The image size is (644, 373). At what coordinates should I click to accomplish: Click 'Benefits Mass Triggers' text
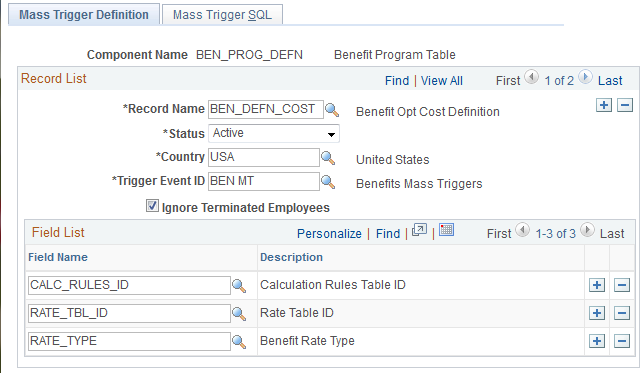(419, 184)
